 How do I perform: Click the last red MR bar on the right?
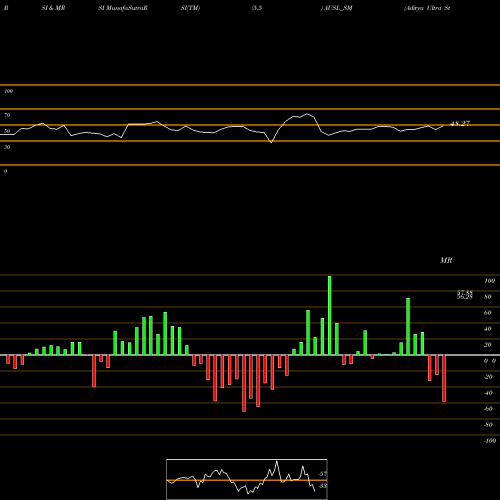click(x=444, y=378)
